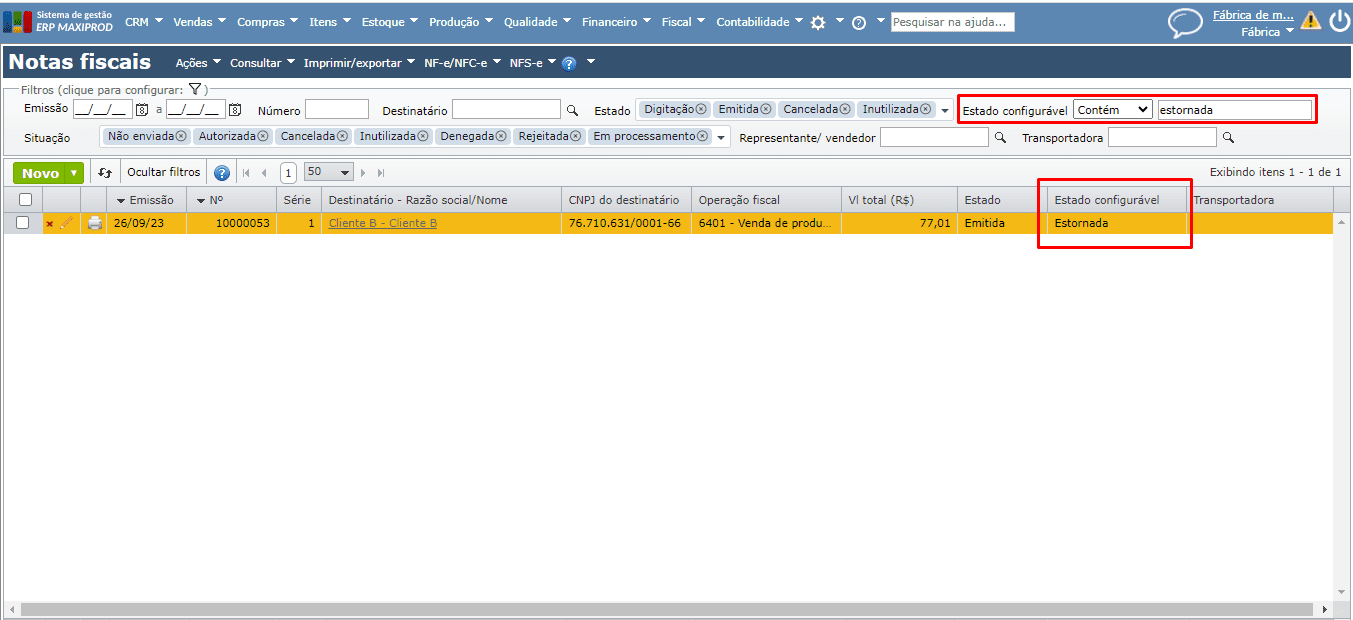Click the Destinatário search magnifier
Screen dimensions: 1353x620
(x=573, y=110)
